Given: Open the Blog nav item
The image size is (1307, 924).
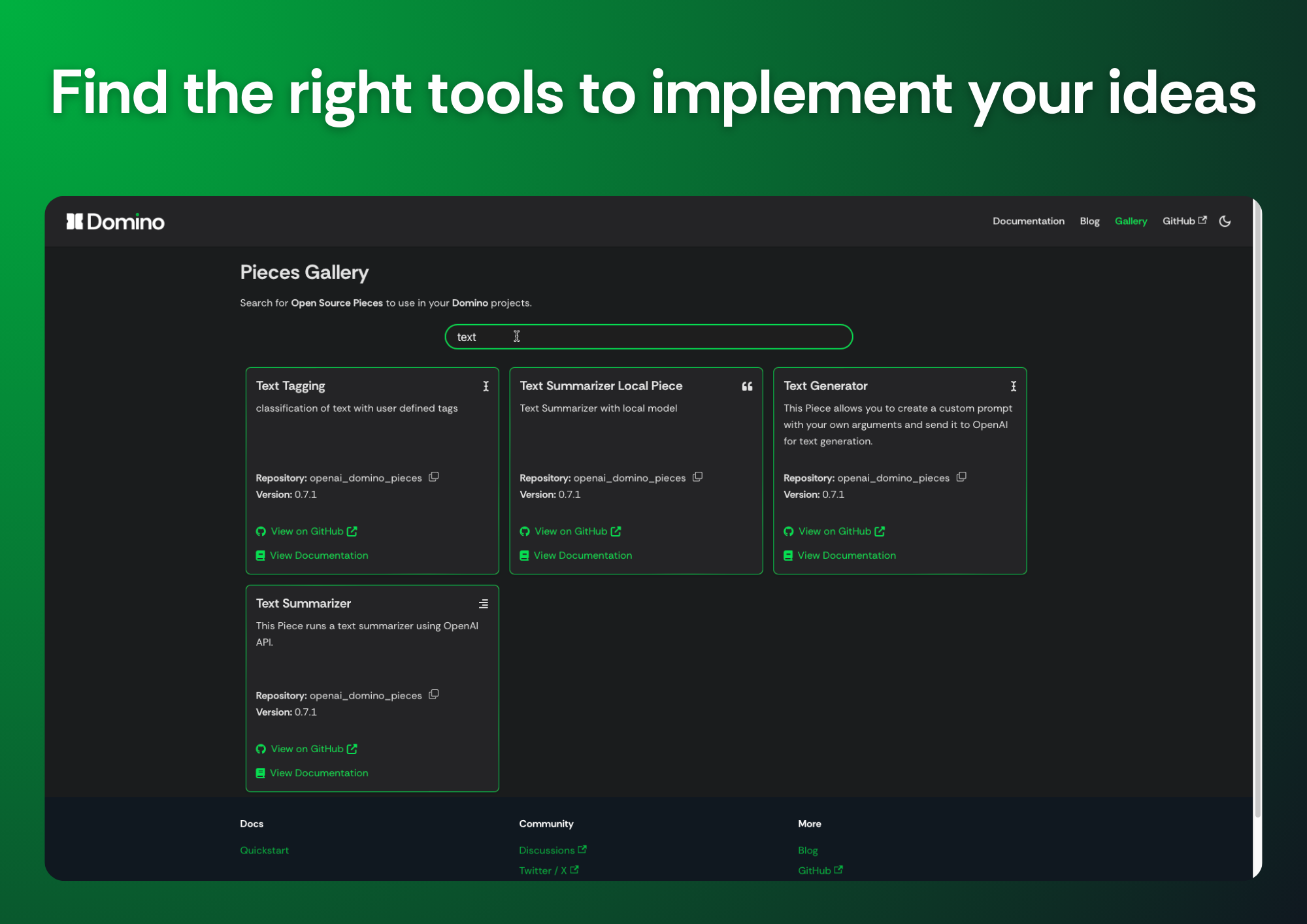Looking at the screenshot, I should tap(1089, 222).
